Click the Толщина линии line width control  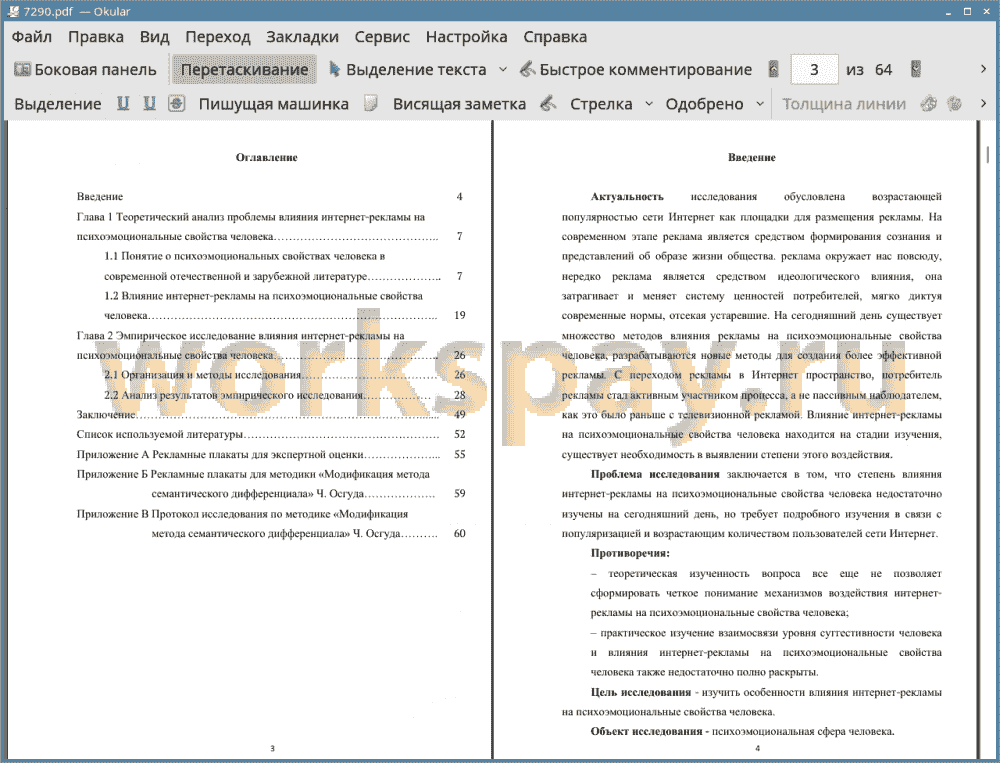(844, 104)
